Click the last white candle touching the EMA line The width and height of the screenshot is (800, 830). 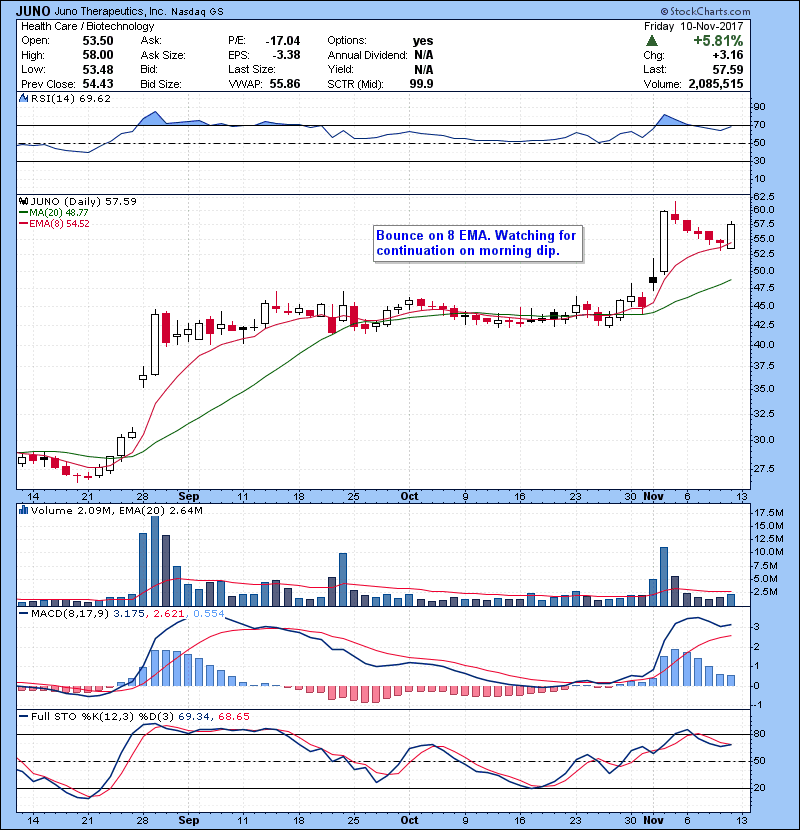tap(731, 236)
